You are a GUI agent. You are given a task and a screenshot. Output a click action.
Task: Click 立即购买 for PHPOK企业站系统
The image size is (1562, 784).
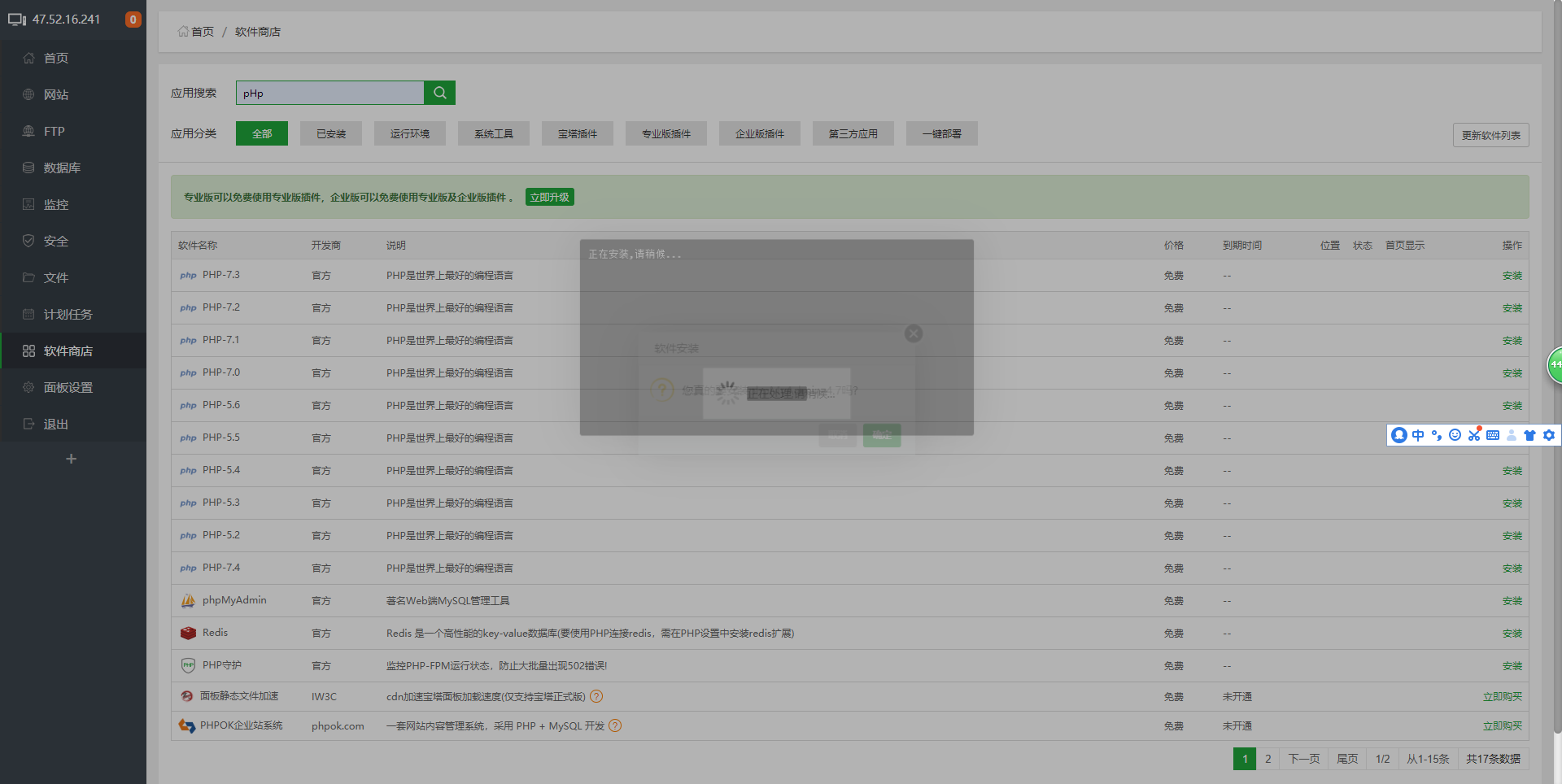click(x=1502, y=725)
